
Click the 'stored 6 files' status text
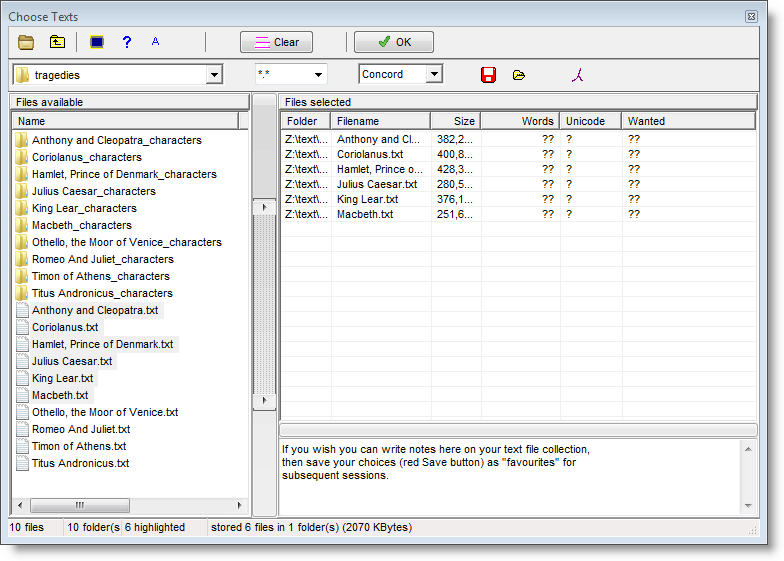coord(311,528)
